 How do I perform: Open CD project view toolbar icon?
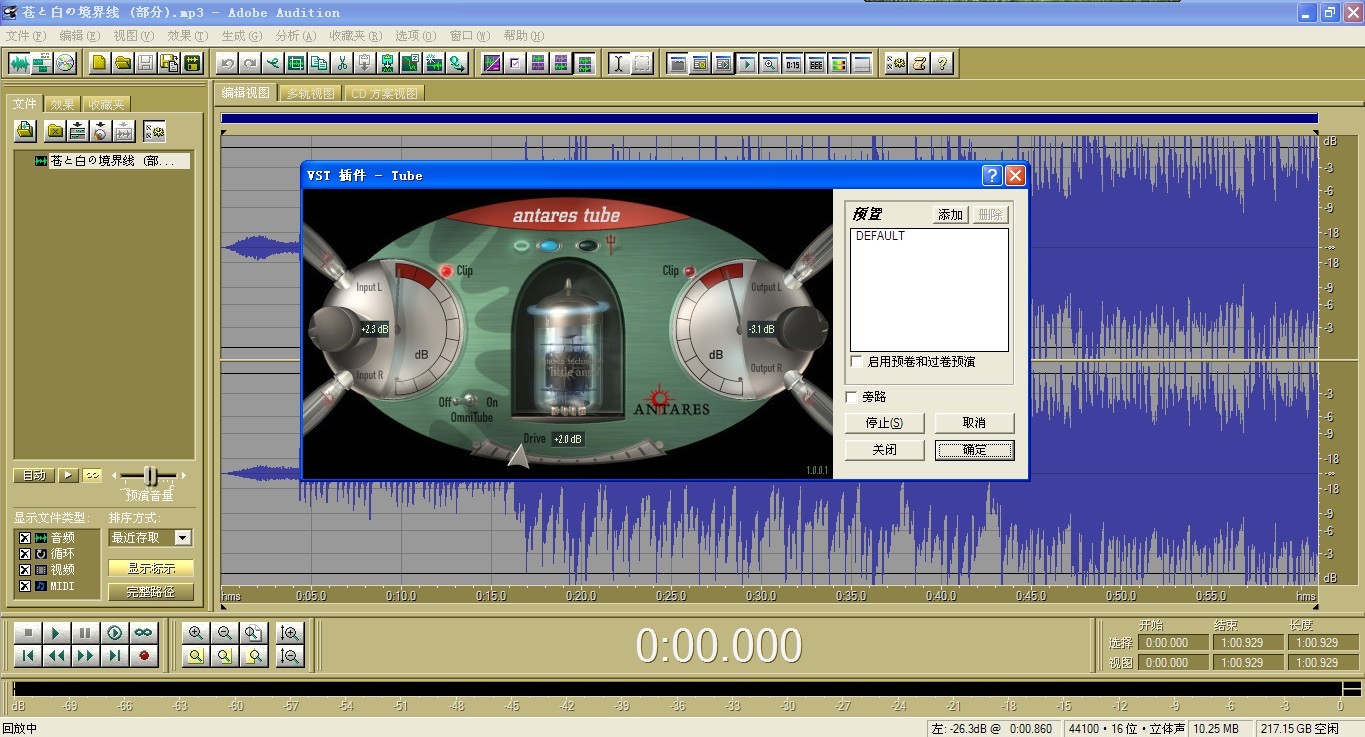click(65, 63)
